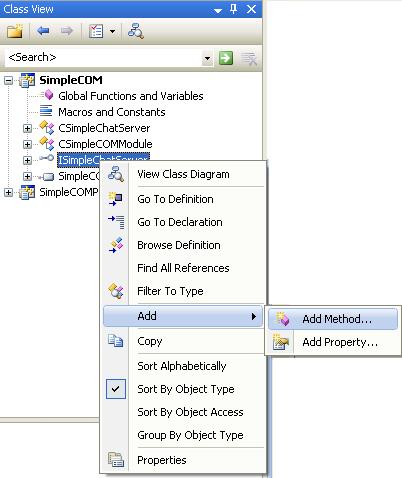Toggle the auto-hide pin of Class View
This screenshot has height=478, width=402.
point(233,9)
